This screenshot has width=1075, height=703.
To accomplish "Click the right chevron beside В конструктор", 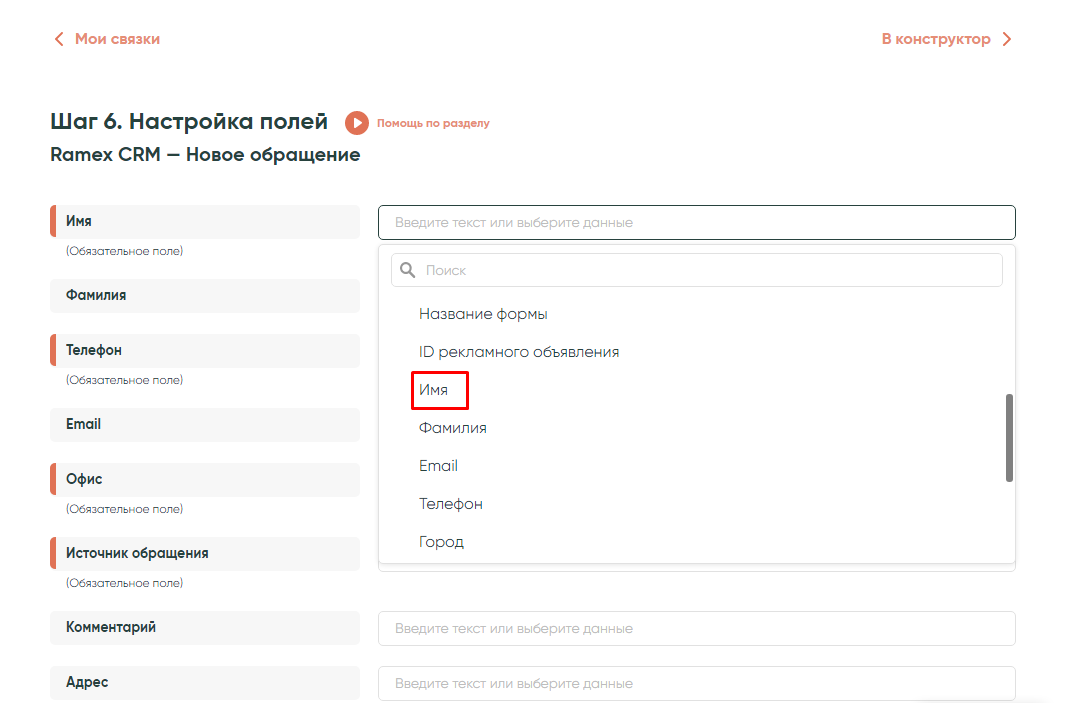I will [1007, 39].
